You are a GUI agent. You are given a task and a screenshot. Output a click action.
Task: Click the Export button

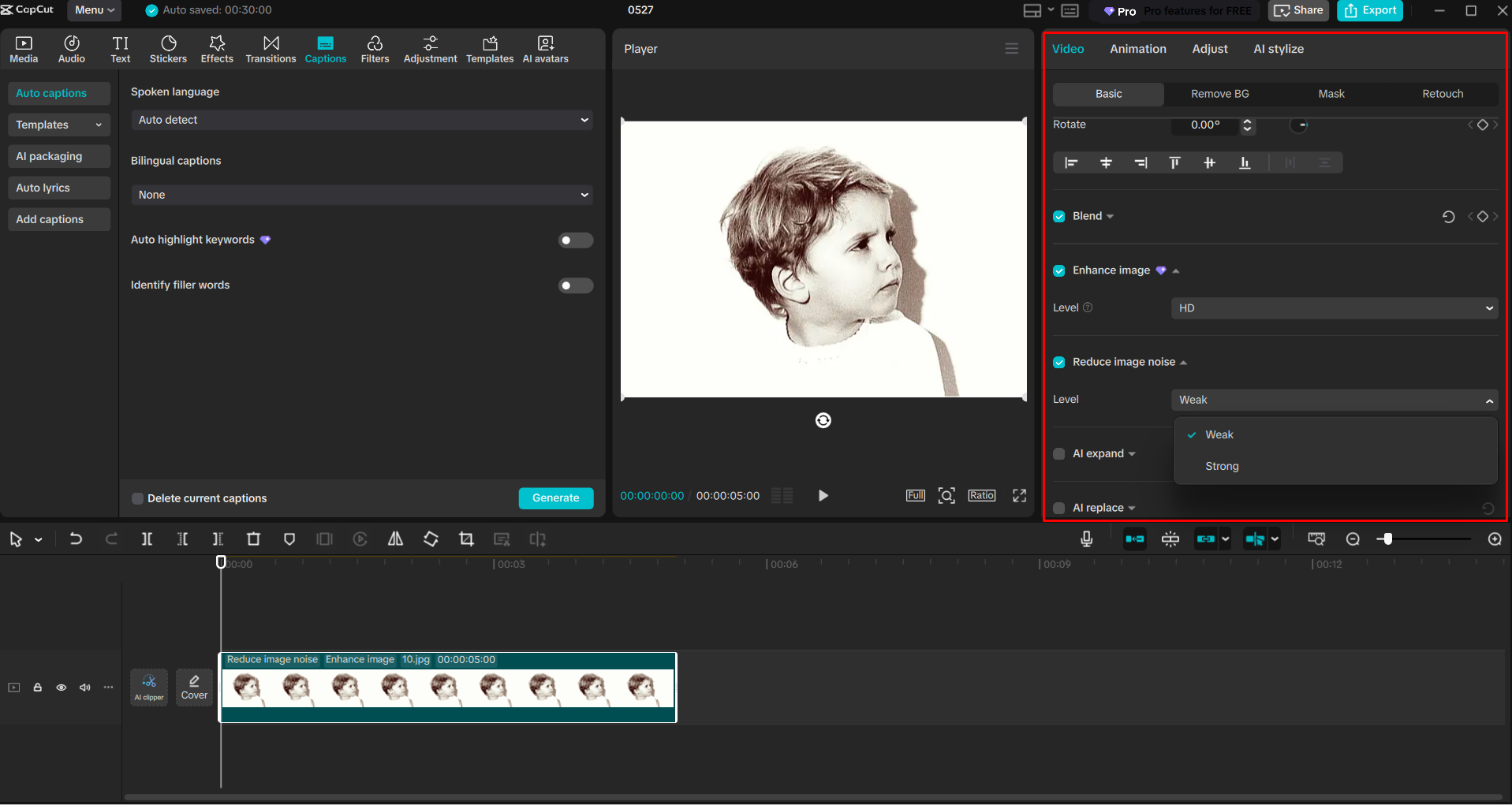1370,10
